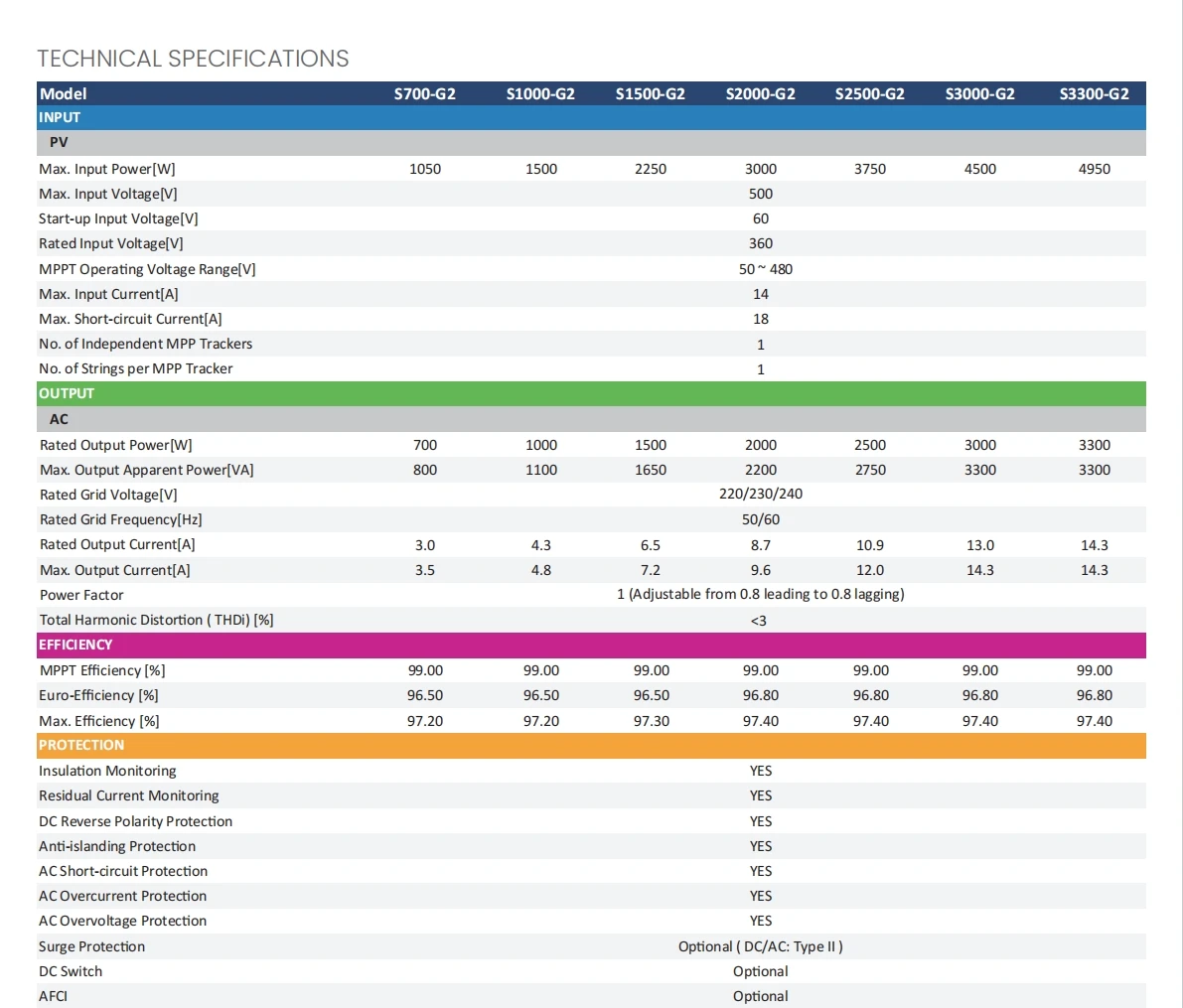1183x1008 pixels.
Task: Click the 50 ~ 480 voltage range value
Action: (x=765, y=269)
